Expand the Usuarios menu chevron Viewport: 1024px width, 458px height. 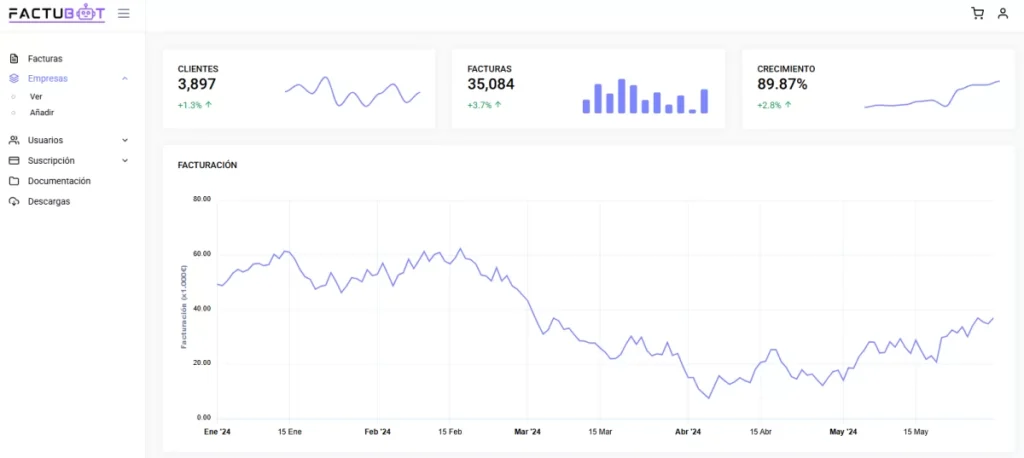point(125,141)
